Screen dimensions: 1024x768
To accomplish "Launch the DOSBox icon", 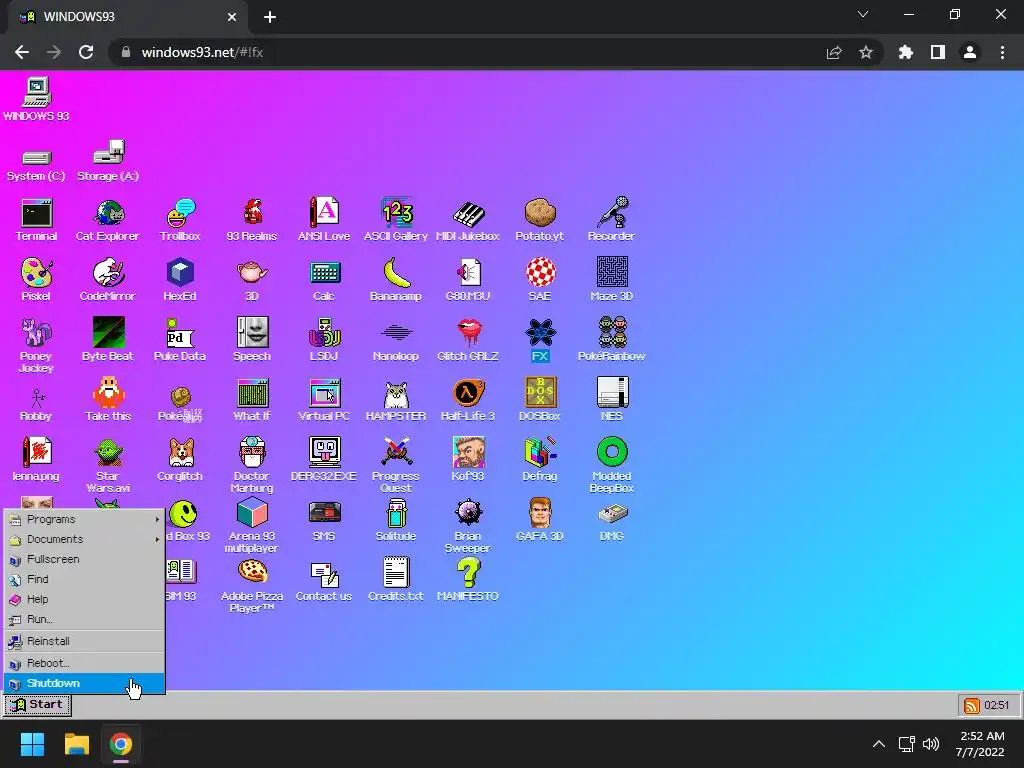I will (539, 400).
